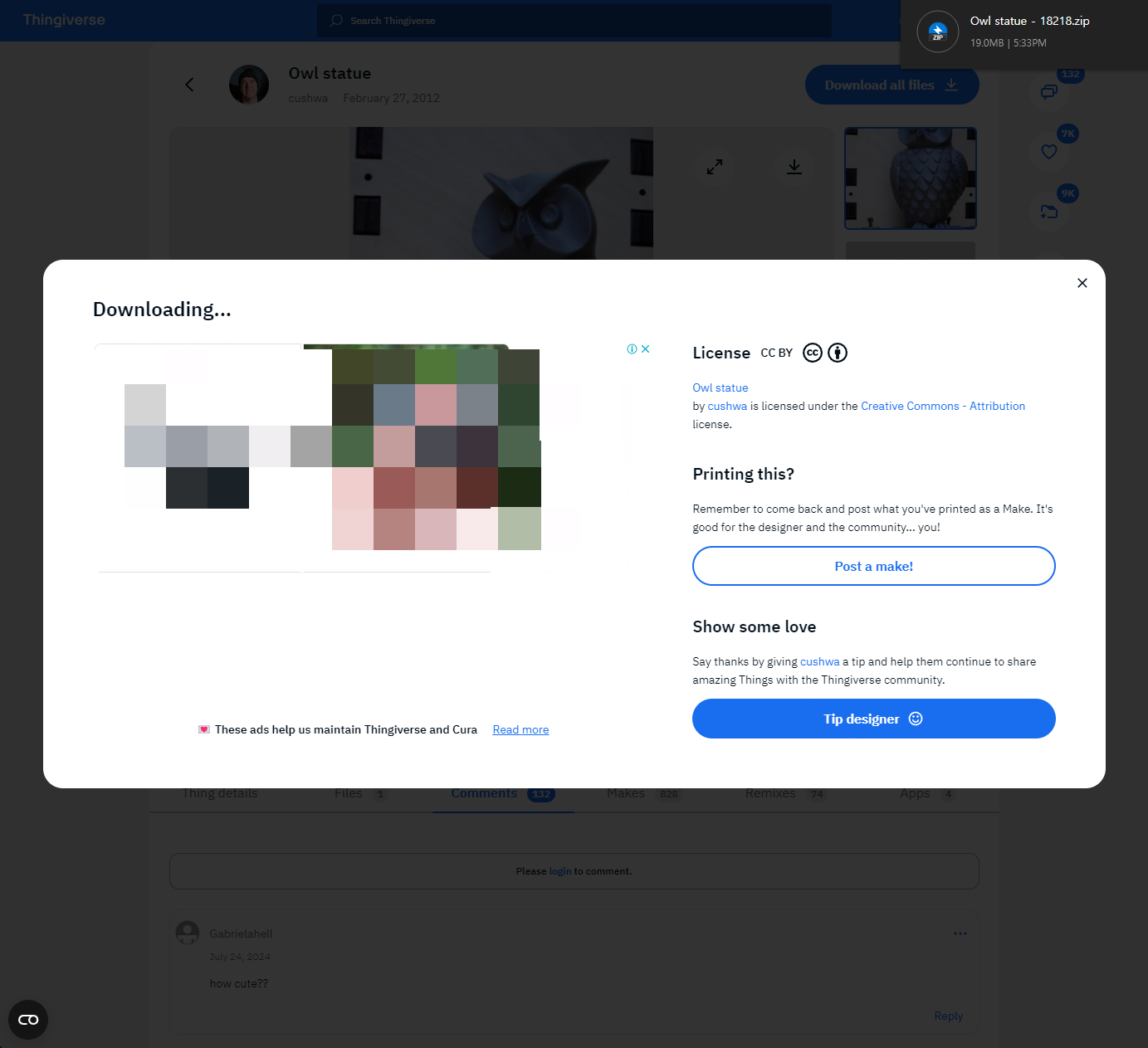Viewport: 1148px width, 1048px height.
Task: Click cushwa's profile avatar
Action: coord(249,85)
